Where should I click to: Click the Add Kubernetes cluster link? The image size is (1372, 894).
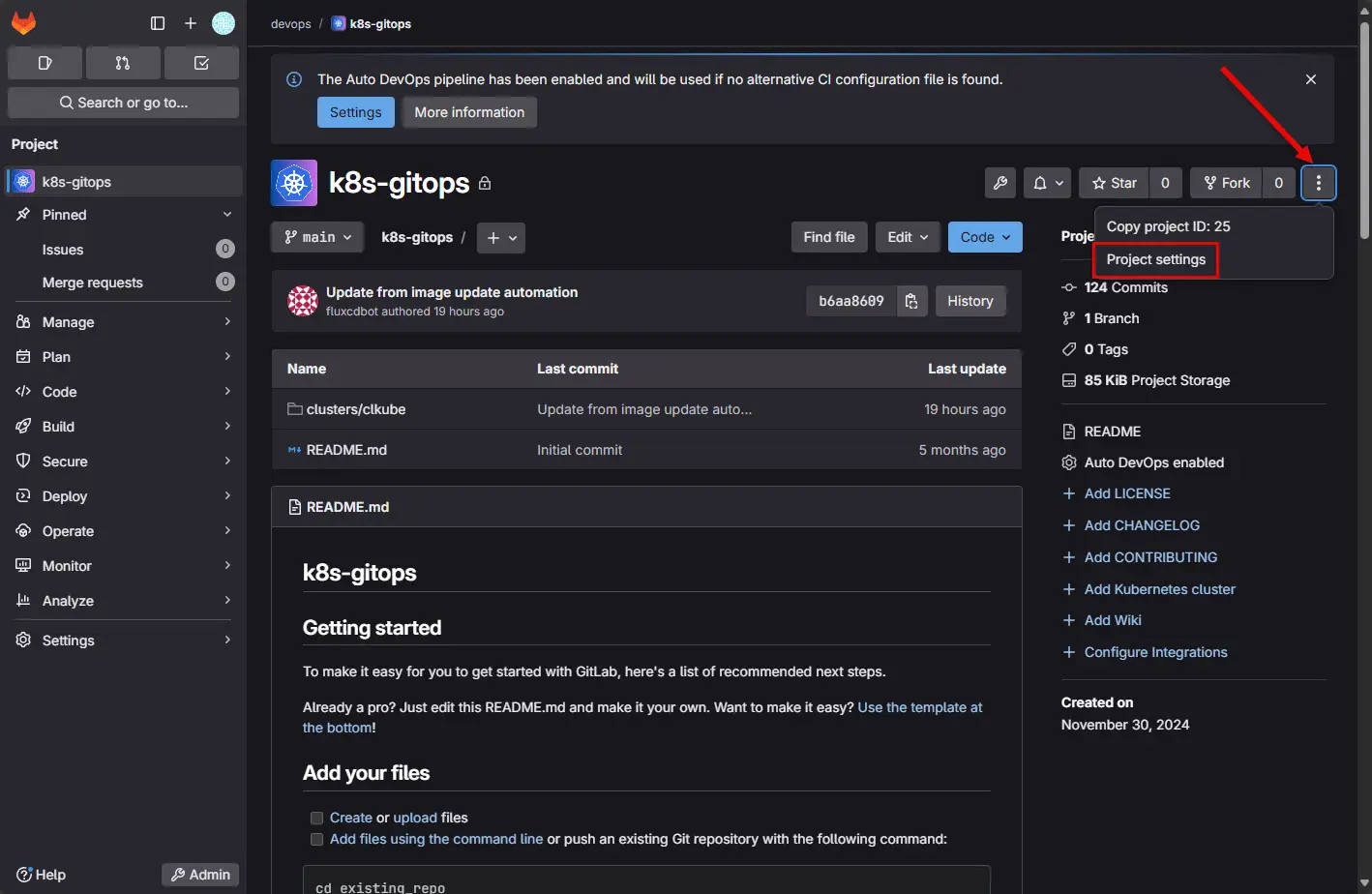pyautogui.click(x=1160, y=589)
